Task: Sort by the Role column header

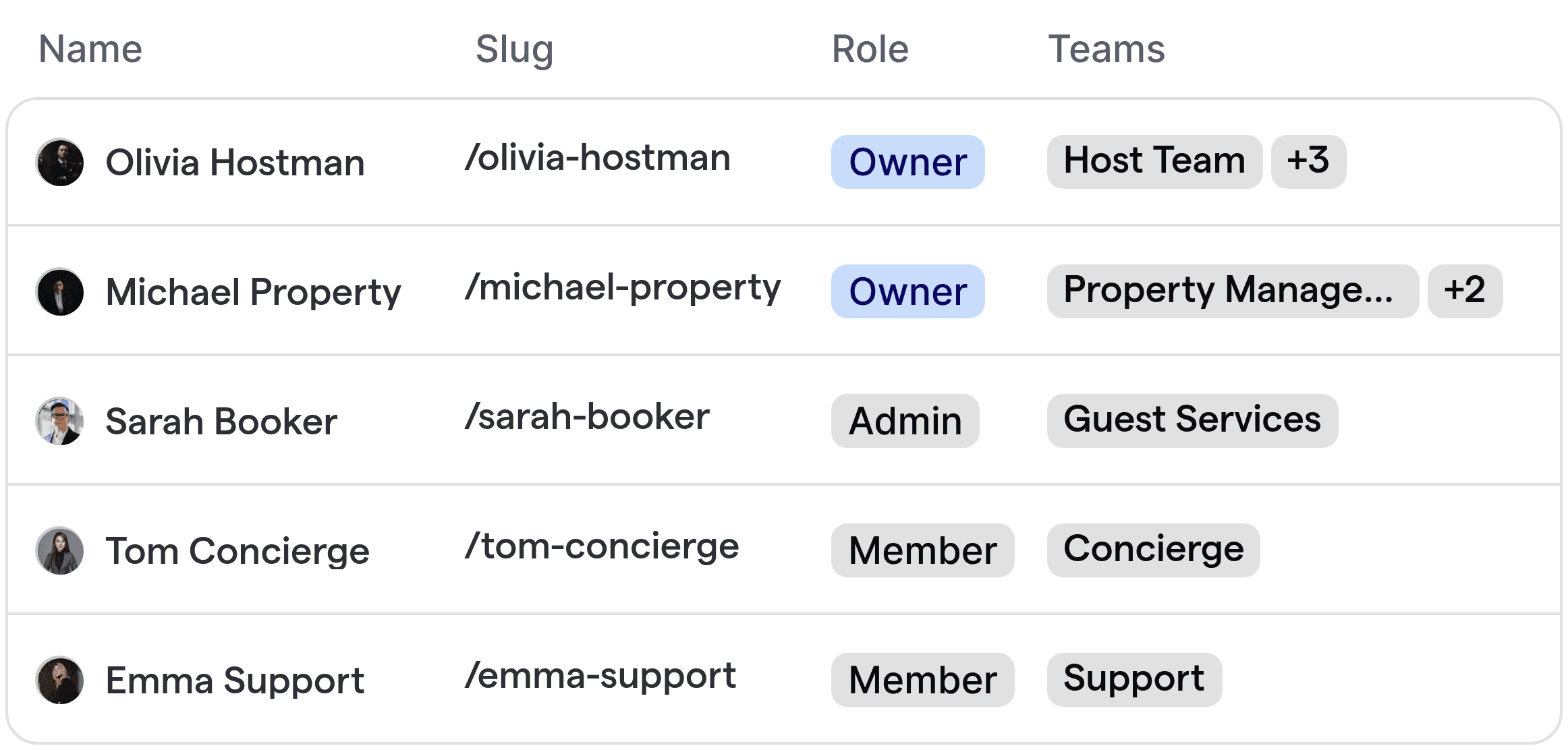Action: 870,49
